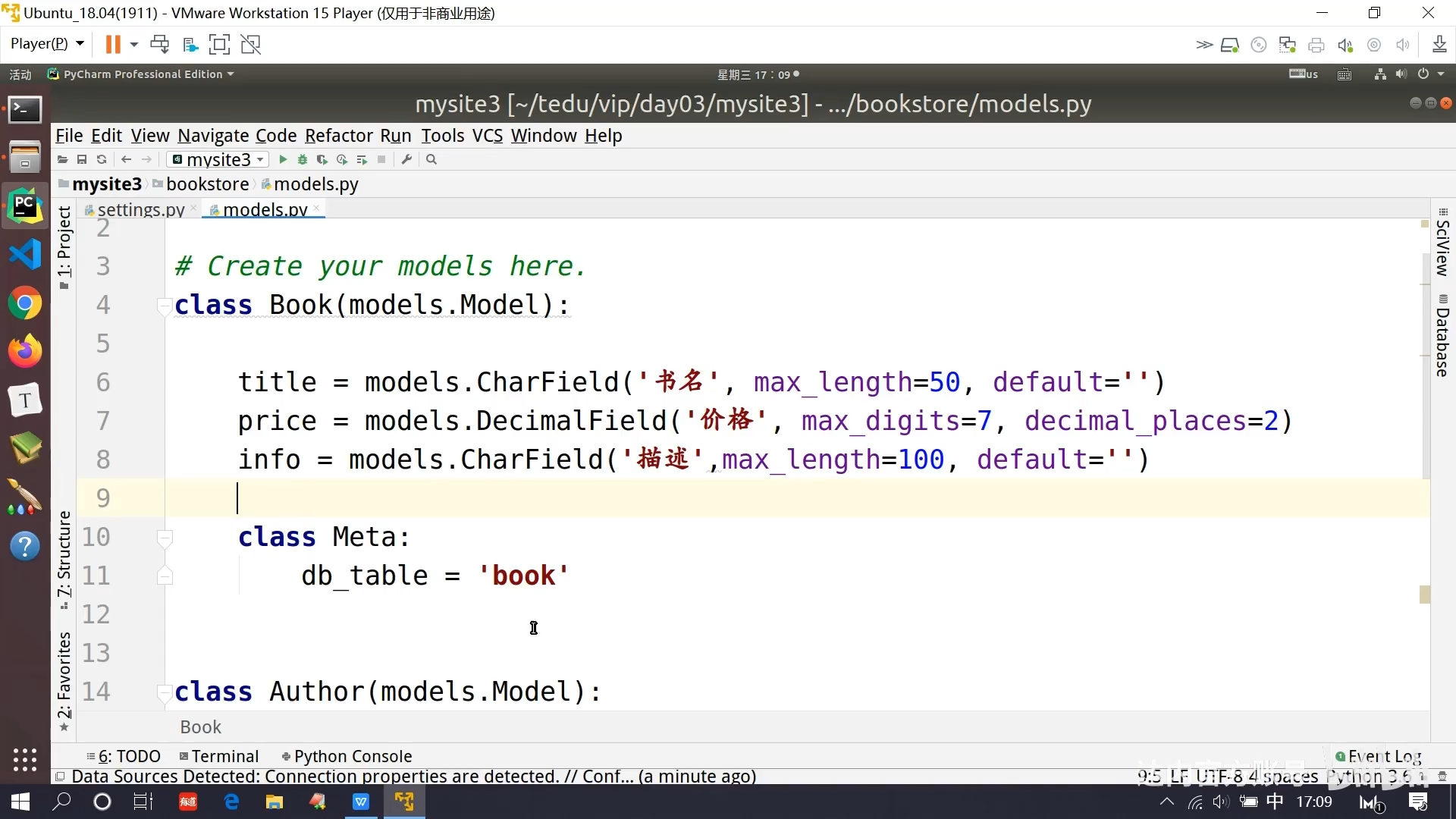Viewport: 1456px width, 819px height.
Task: Toggle Unity mode icon in VMware
Action: pos(251,45)
